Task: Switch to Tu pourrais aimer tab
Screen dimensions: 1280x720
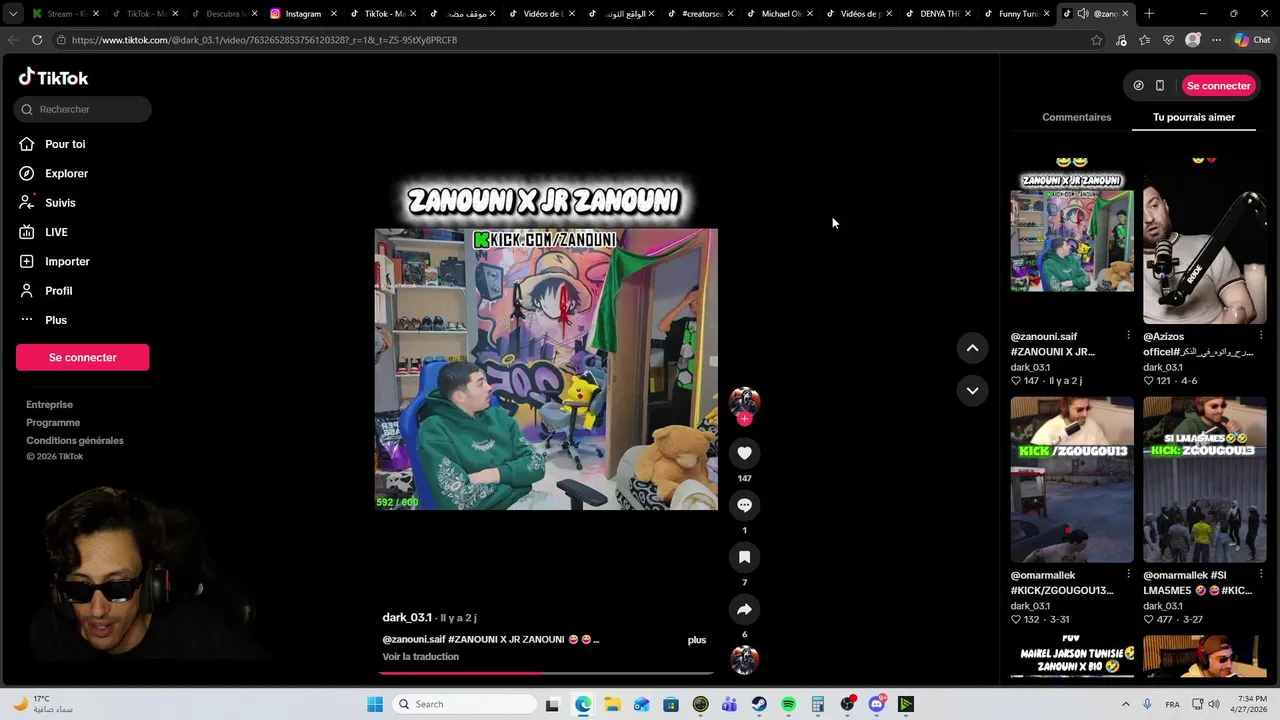Action: pyautogui.click(x=1193, y=117)
